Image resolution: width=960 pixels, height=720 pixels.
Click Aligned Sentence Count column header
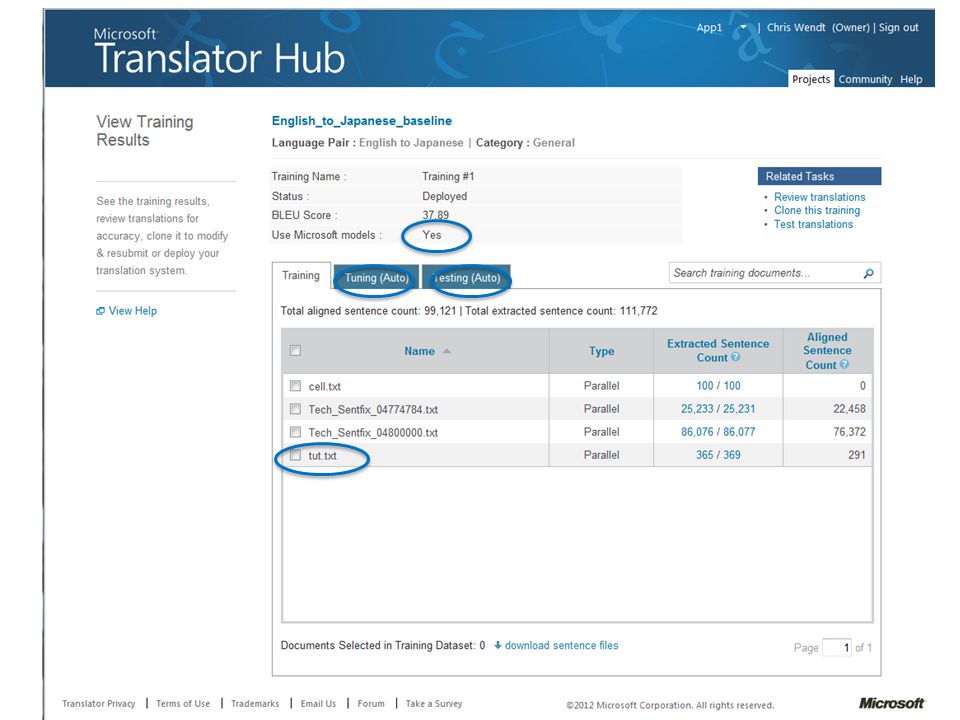click(x=827, y=351)
